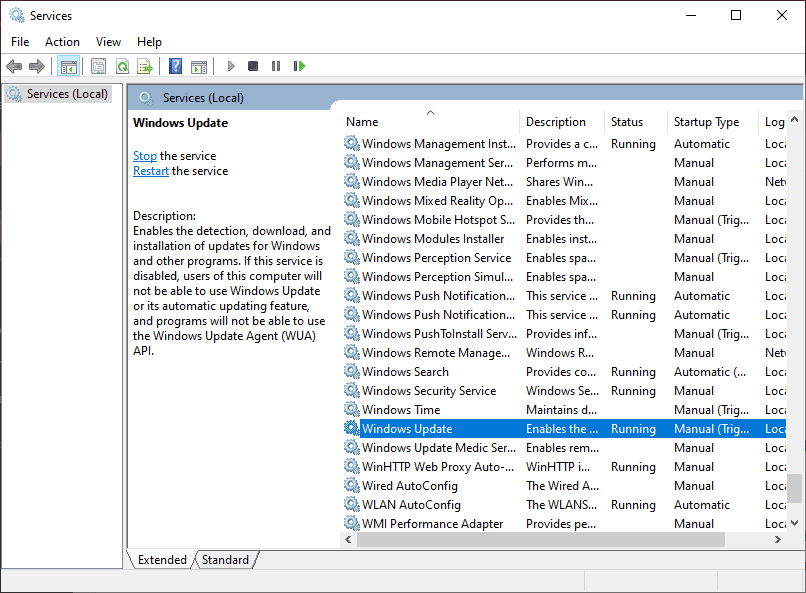806x593 pixels.
Task: Select the gear icon of Windows Time
Action: pos(352,409)
